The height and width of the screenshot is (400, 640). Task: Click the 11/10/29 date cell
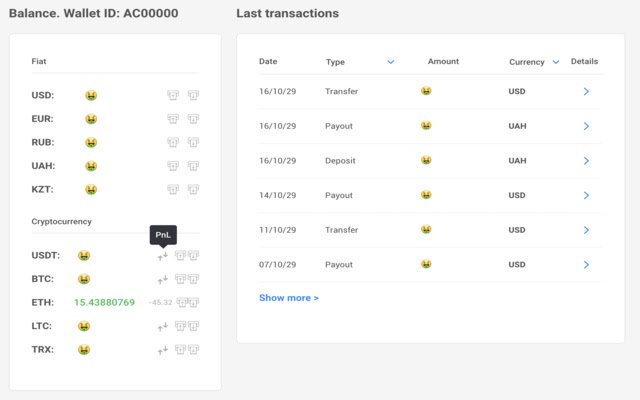pyautogui.click(x=277, y=230)
